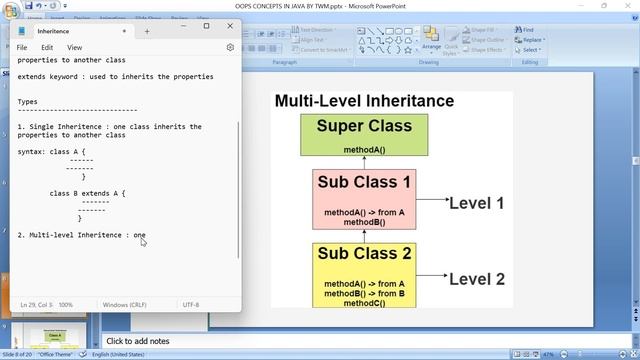Save the presentation from the Quick Access Toolbar

click(x=29, y=6)
